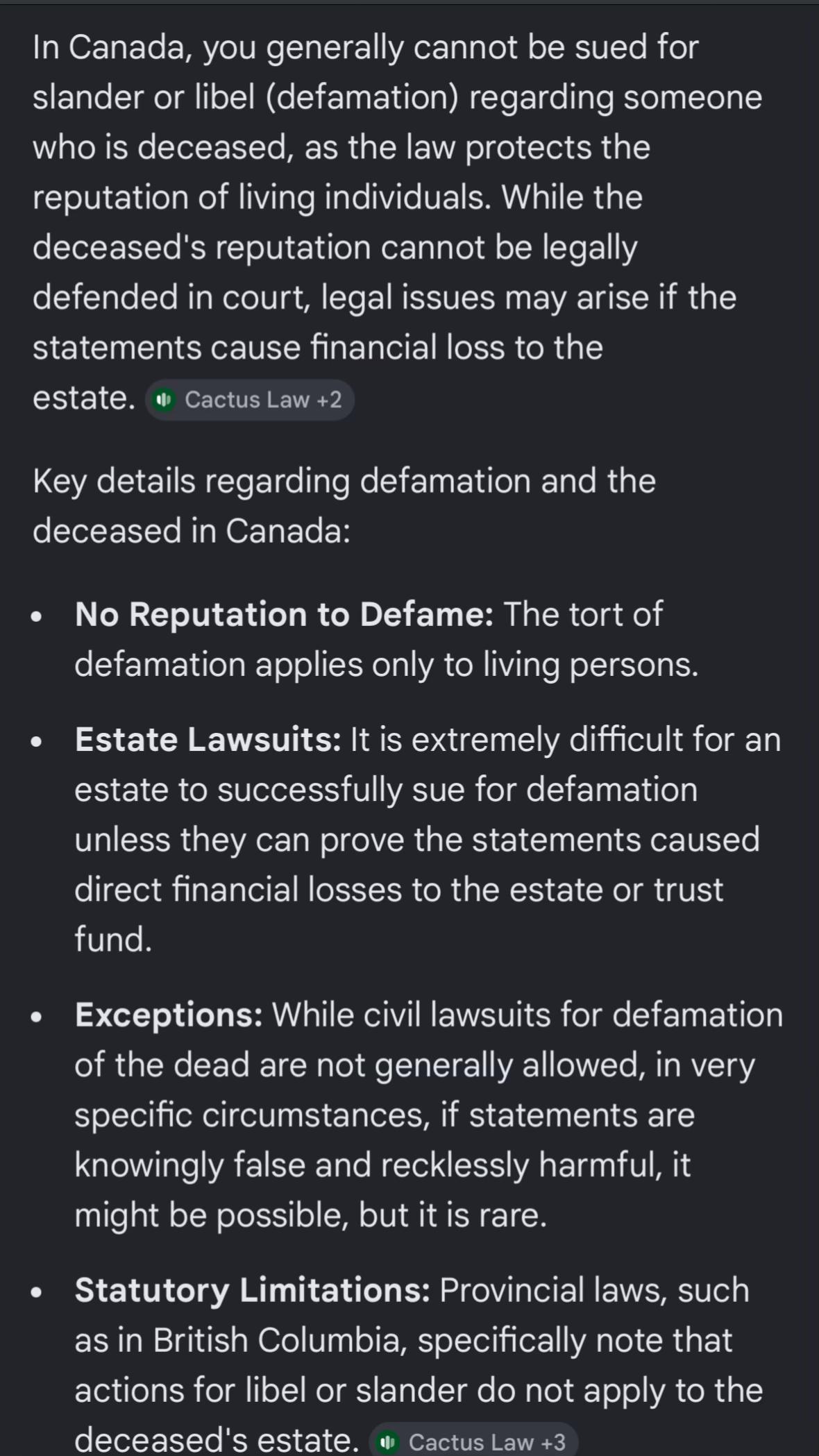Open the Cactus Law +2 source chip
This screenshot has height=1456, width=819.
(250, 400)
